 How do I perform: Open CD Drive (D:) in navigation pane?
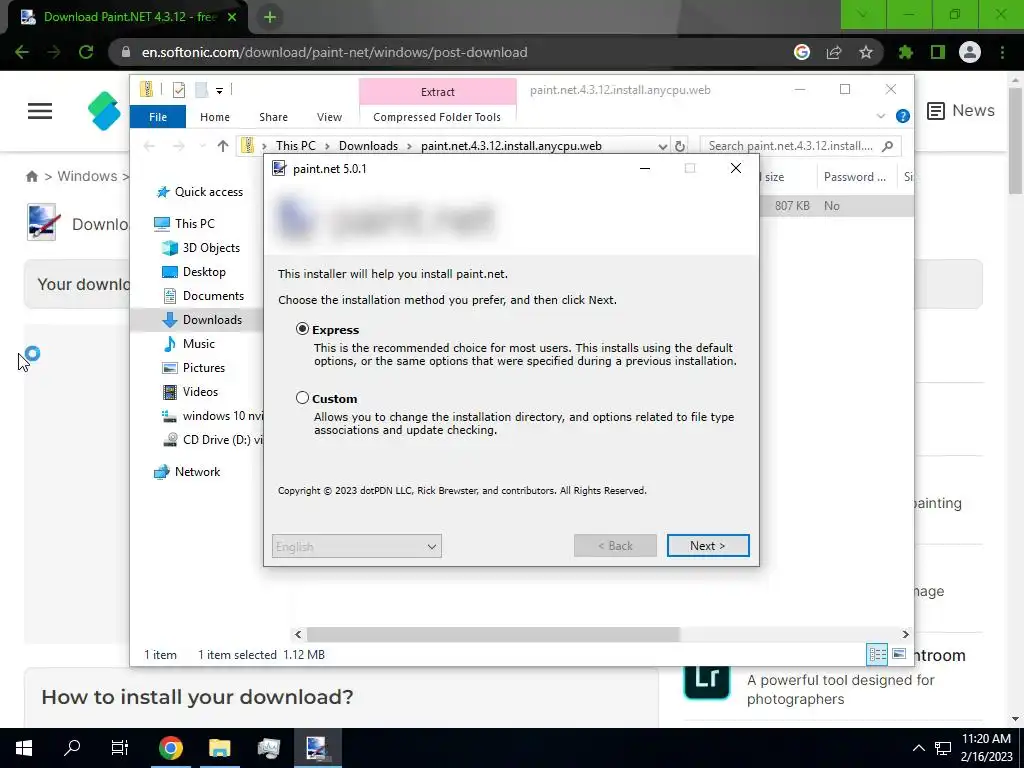click(212, 440)
